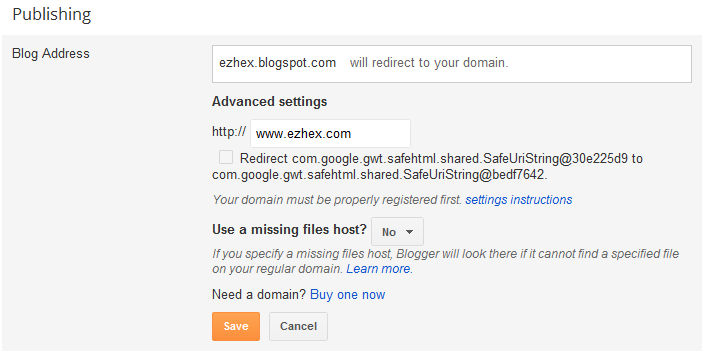This screenshot has height=361, width=705.
Task: Cancel the publishing changes
Action: coord(298,326)
